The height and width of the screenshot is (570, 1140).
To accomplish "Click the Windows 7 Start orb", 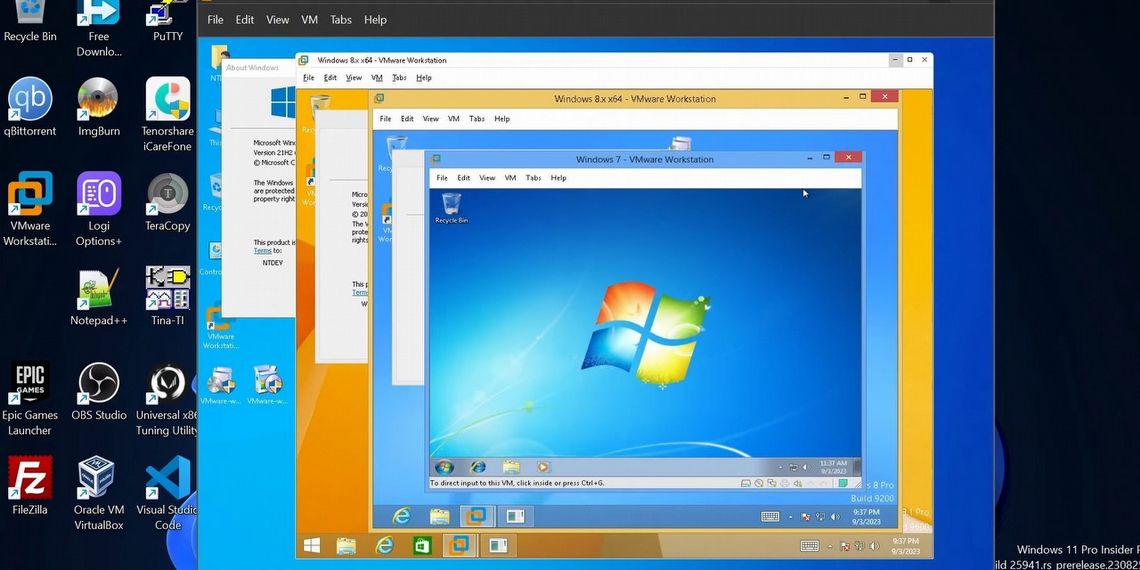I will 443,467.
